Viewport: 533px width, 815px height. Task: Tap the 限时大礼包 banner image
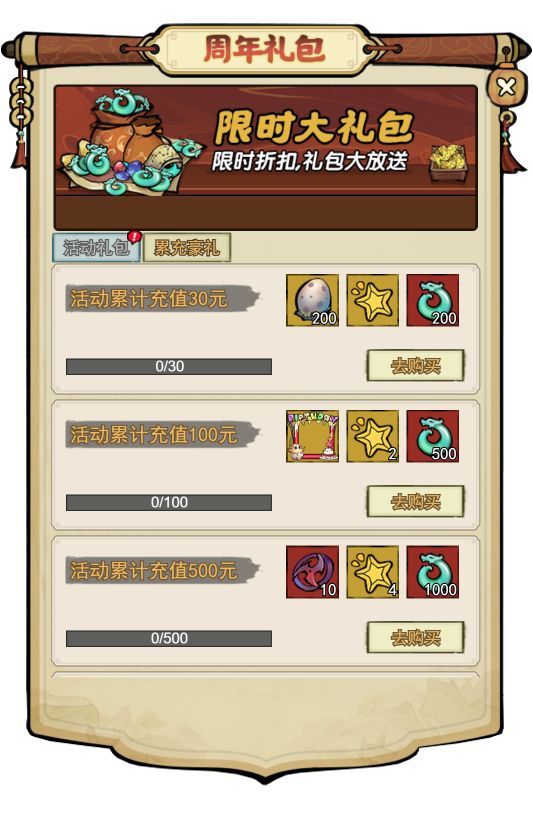(x=266, y=157)
